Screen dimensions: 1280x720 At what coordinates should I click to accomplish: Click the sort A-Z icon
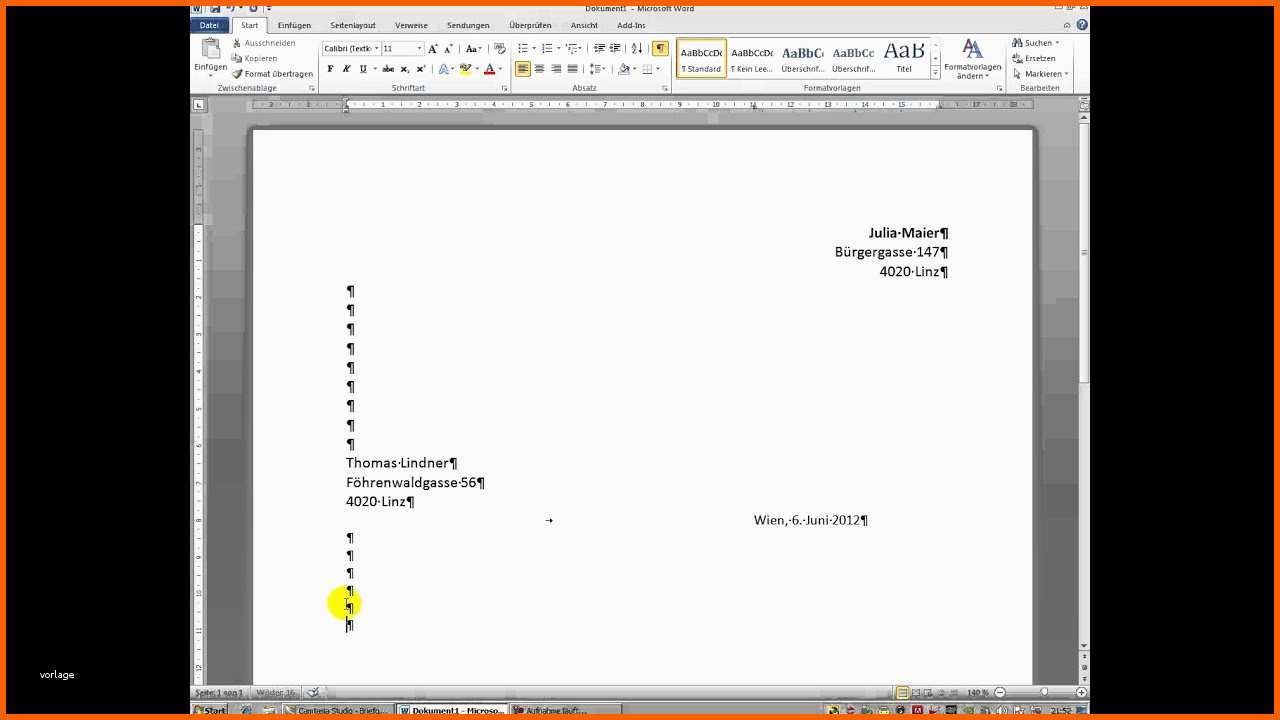637,48
